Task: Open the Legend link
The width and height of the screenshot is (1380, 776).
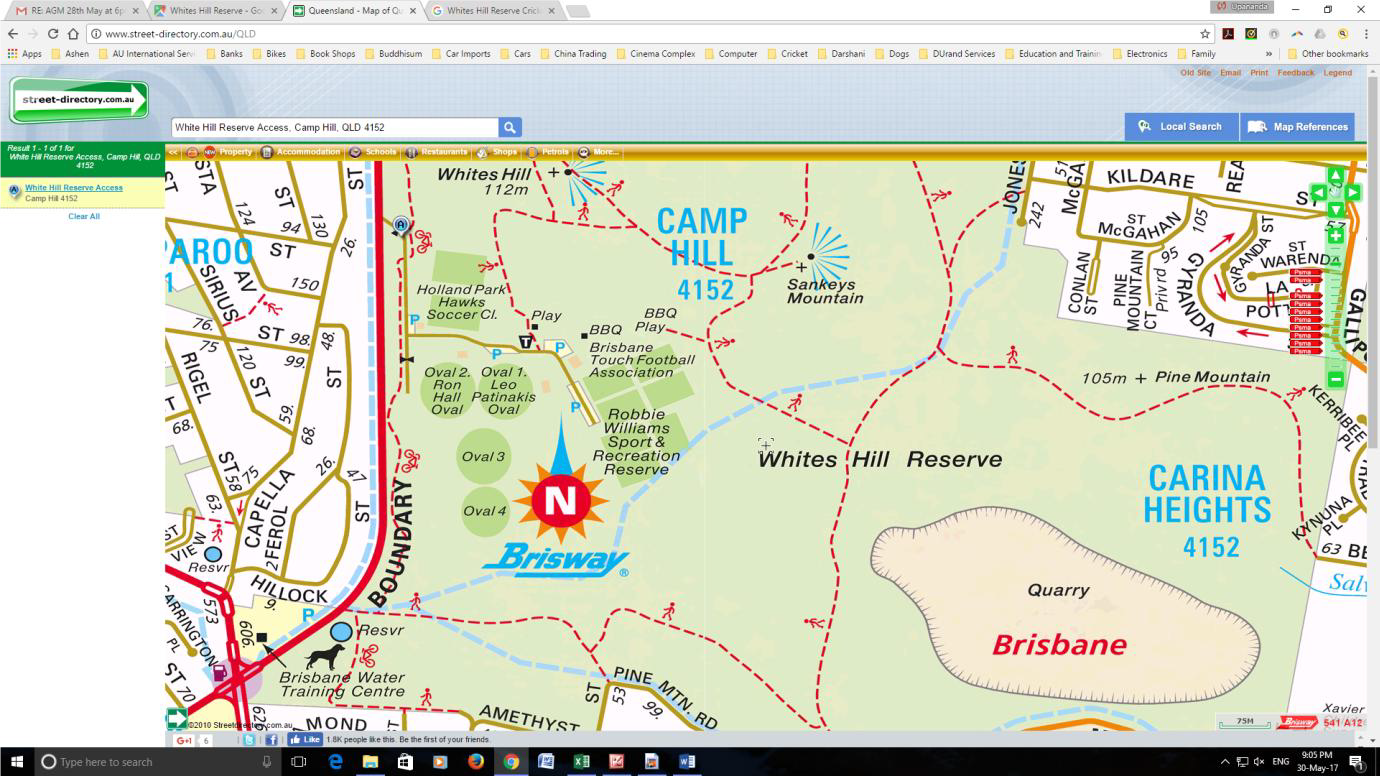Action: tap(1338, 73)
